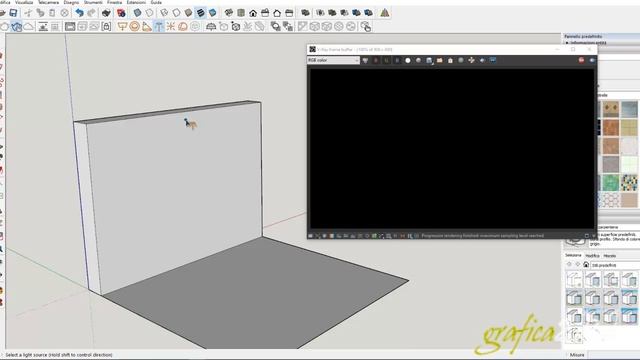The image size is (640, 360).
Task: Switch to Iso view icon
Action: click(x=229, y=13)
